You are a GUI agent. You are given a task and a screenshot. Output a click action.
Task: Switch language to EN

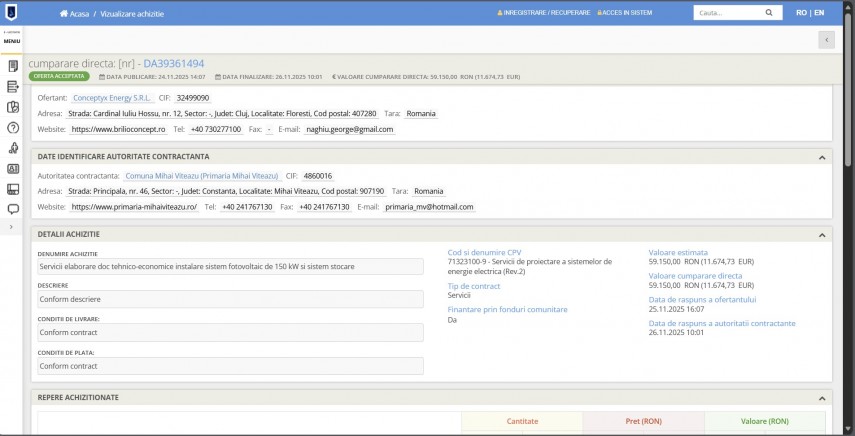click(x=819, y=13)
